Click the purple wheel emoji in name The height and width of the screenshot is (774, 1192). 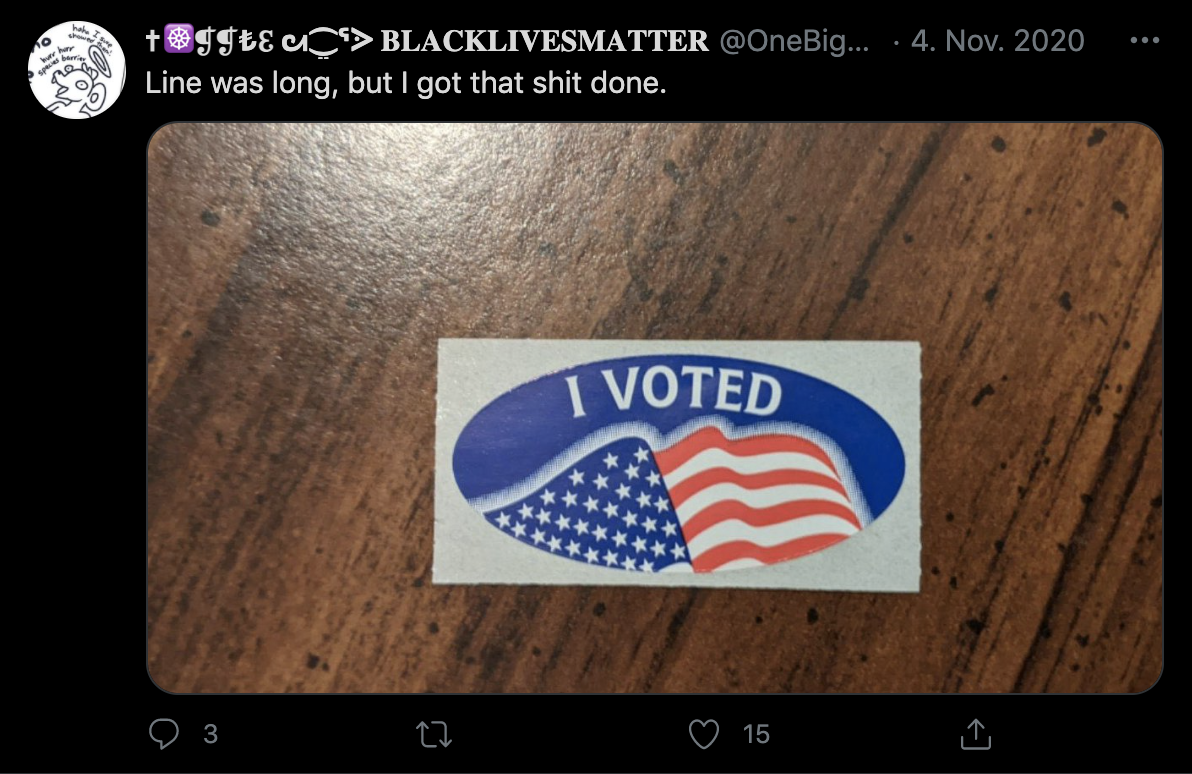[x=179, y=39]
